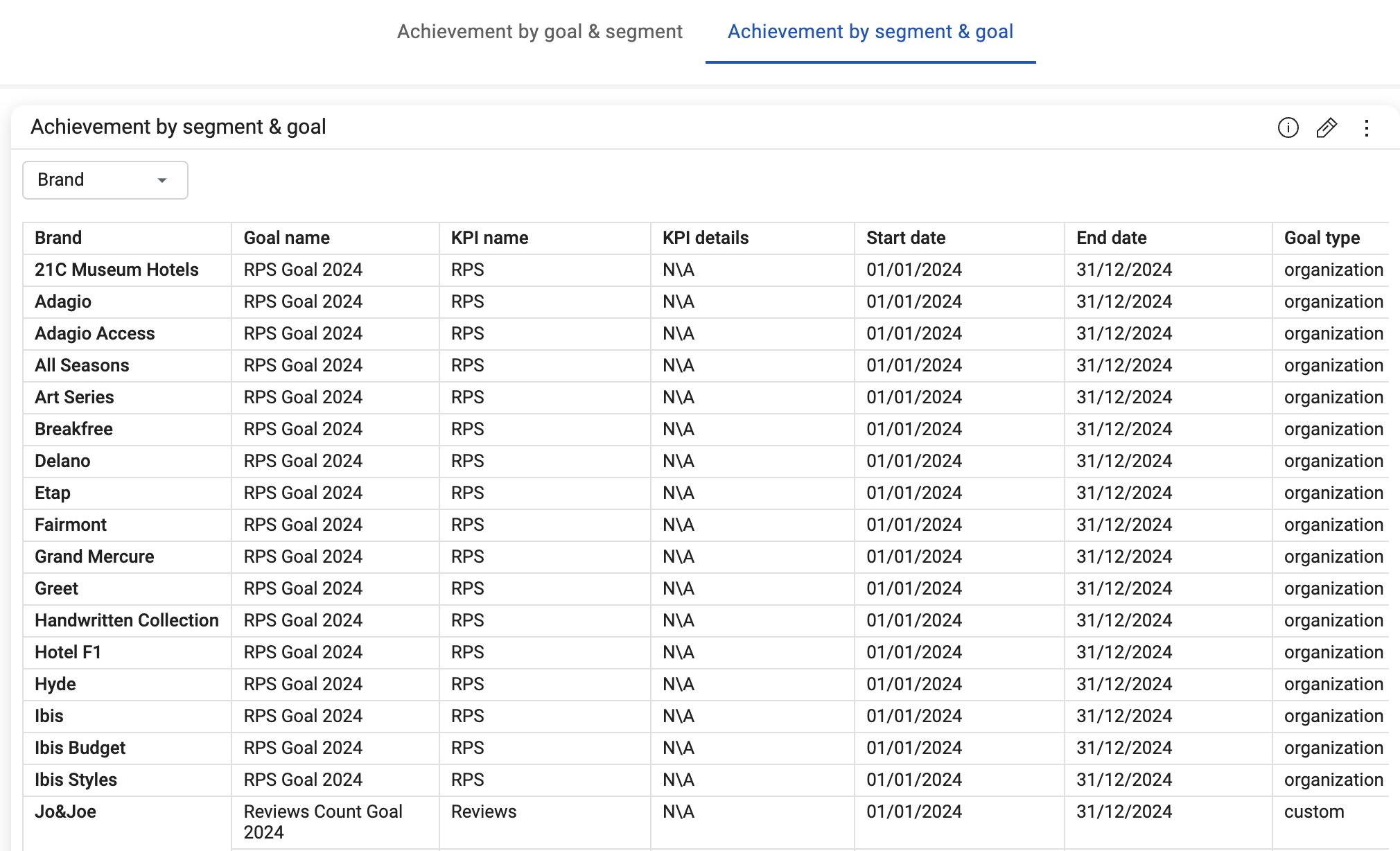This screenshot has height=851, width=1400.
Task: Click RPS Goal 2024 in Fairmont row
Action: coord(335,525)
